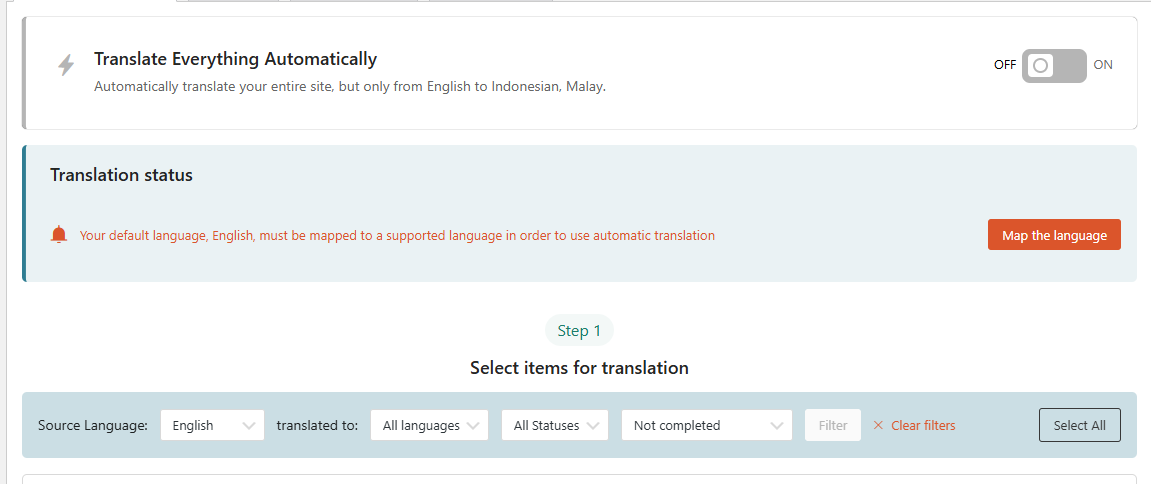This screenshot has width=1151, height=484.
Task: Click the Clear filters link
Action: 923,425
